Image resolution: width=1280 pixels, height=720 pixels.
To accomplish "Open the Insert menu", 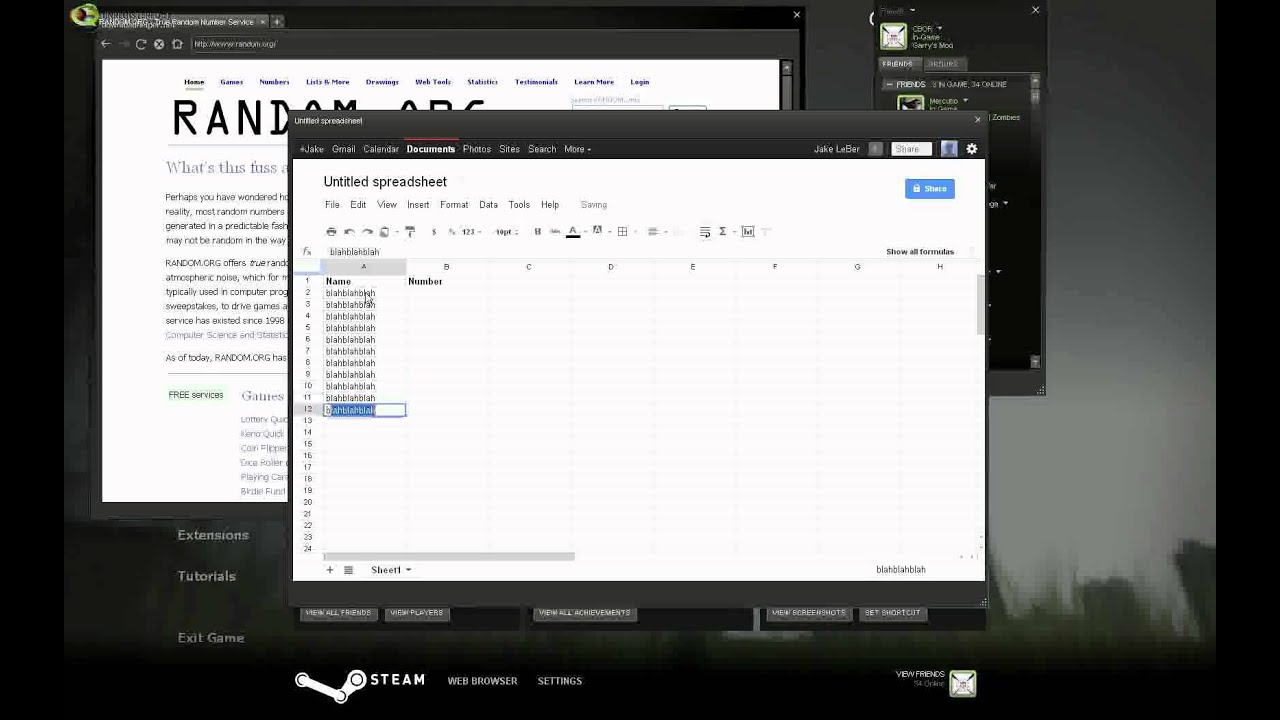I will click(418, 205).
